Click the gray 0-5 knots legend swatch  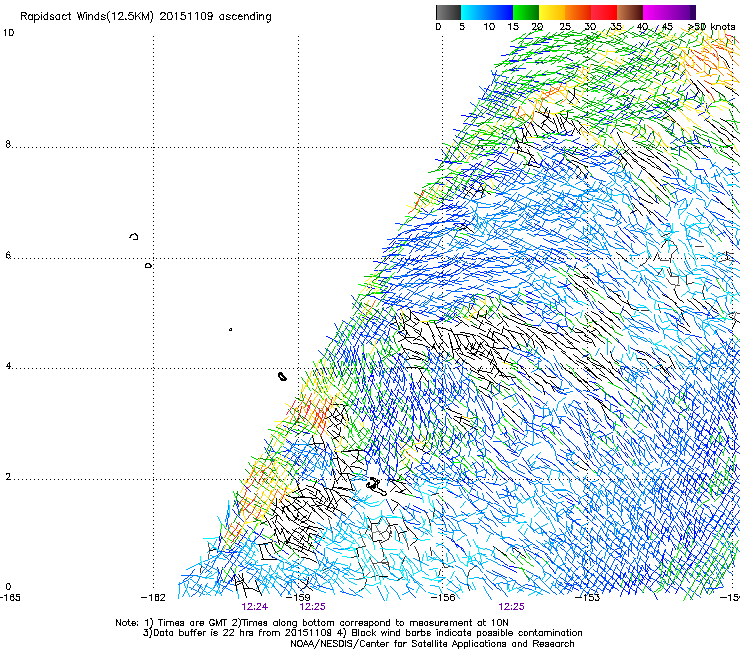[x=448, y=12]
